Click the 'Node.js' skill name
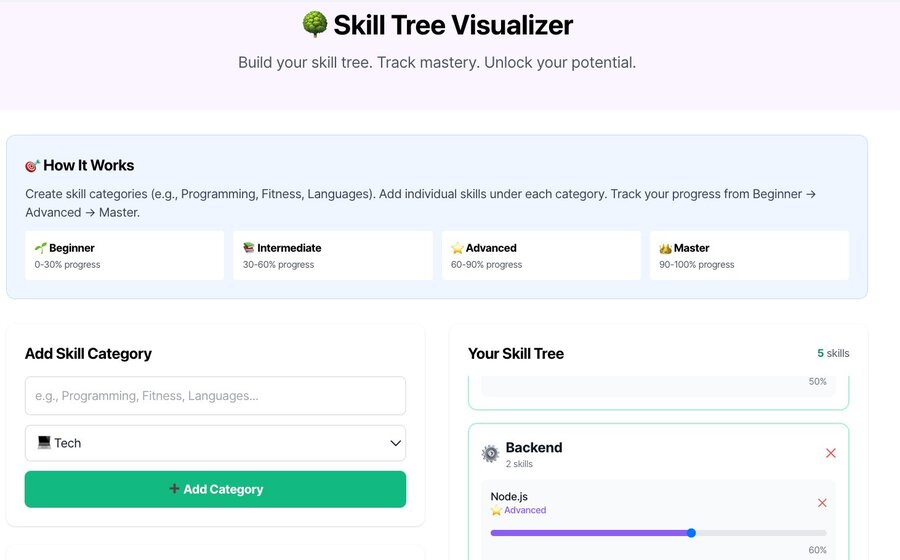The image size is (900, 560). 509,496
